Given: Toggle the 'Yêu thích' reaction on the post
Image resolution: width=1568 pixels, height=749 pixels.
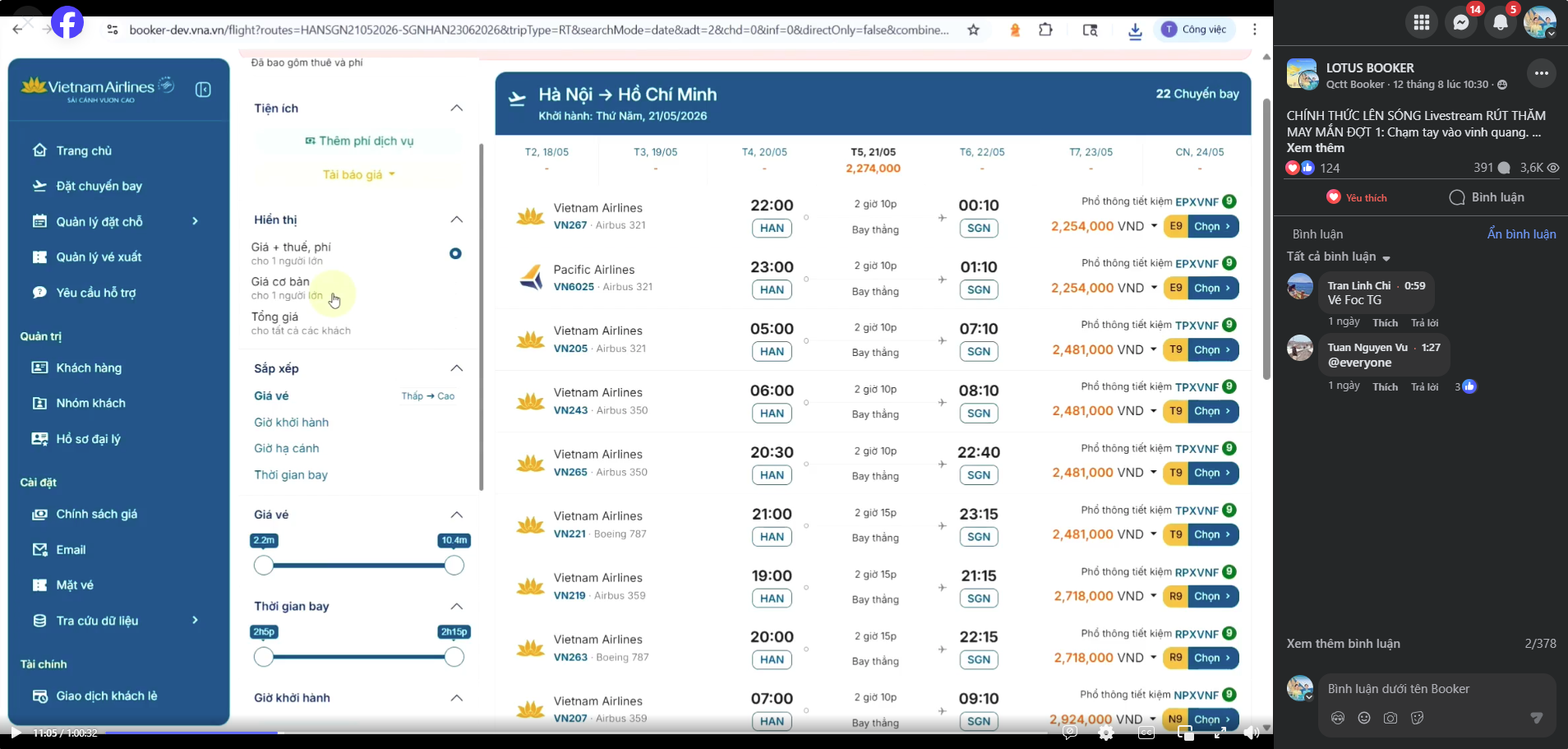Looking at the screenshot, I should (x=1357, y=197).
